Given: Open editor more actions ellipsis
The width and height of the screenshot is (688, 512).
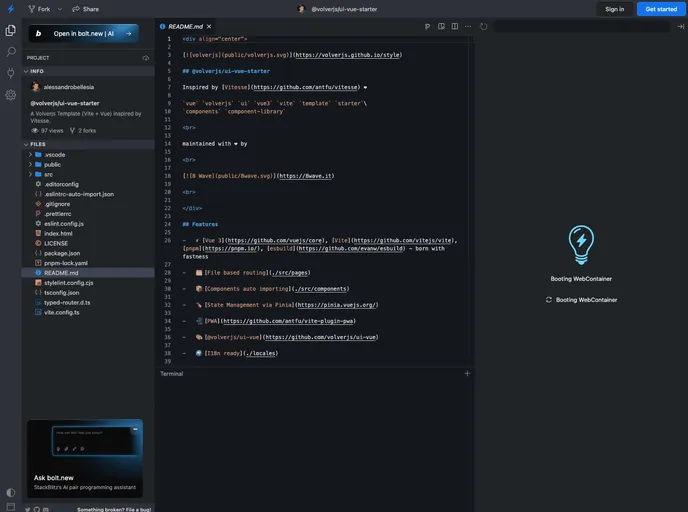Looking at the screenshot, I should point(468,26).
